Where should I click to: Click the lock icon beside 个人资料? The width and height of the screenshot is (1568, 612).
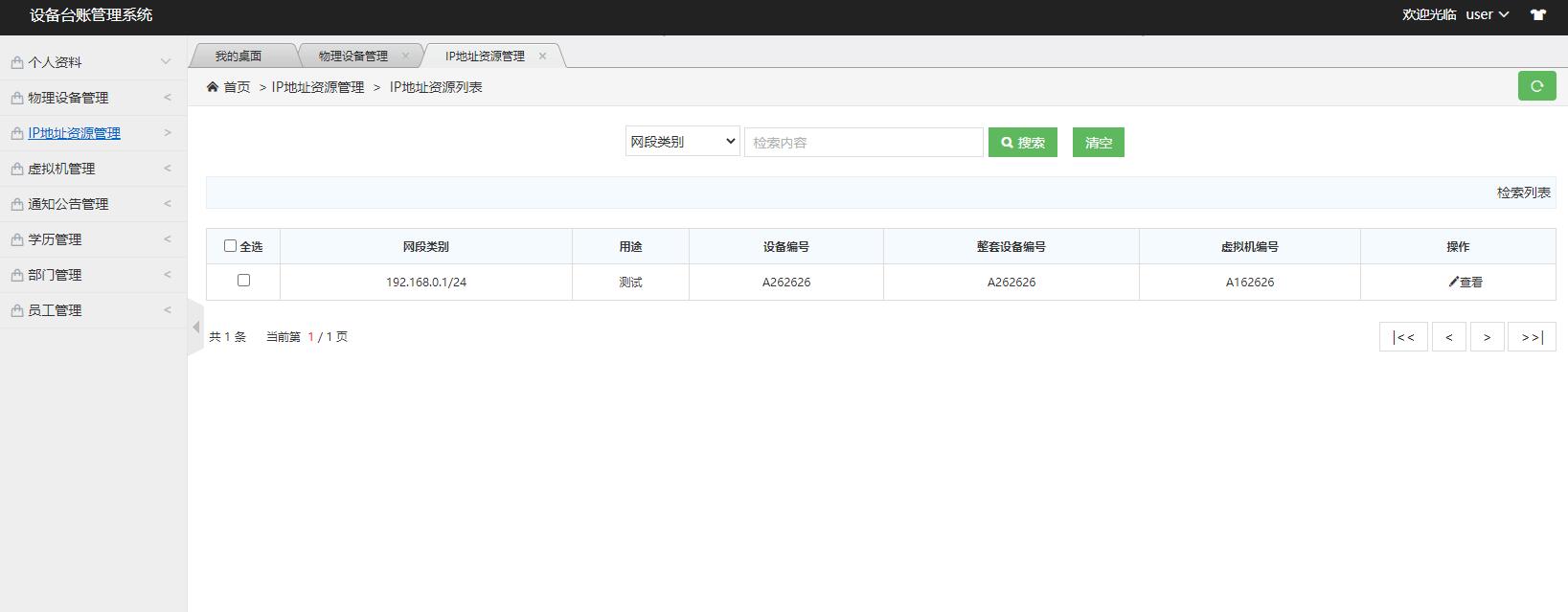[16, 62]
